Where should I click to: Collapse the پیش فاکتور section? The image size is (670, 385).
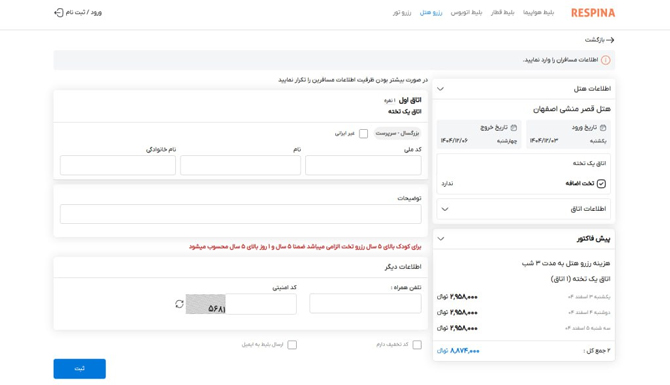441,239
